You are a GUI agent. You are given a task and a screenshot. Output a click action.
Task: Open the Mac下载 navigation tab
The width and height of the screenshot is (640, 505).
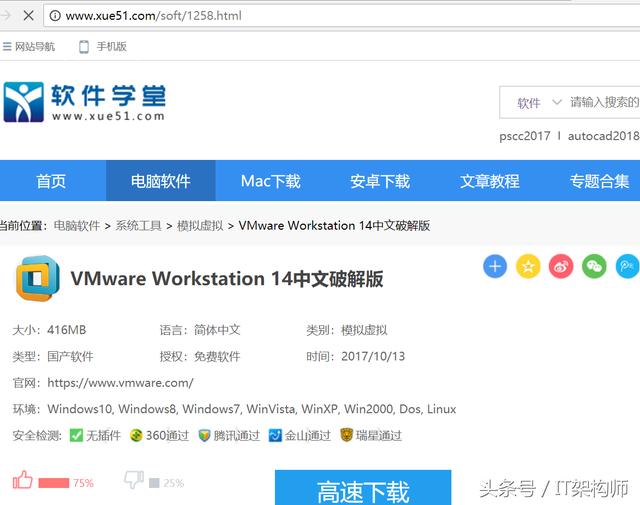[271, 181]
